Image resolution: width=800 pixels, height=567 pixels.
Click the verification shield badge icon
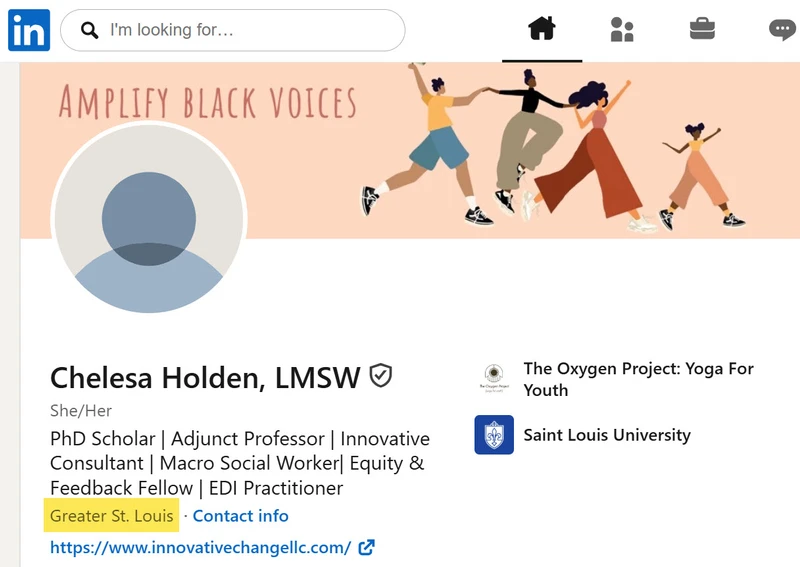[x=381, y=376]
